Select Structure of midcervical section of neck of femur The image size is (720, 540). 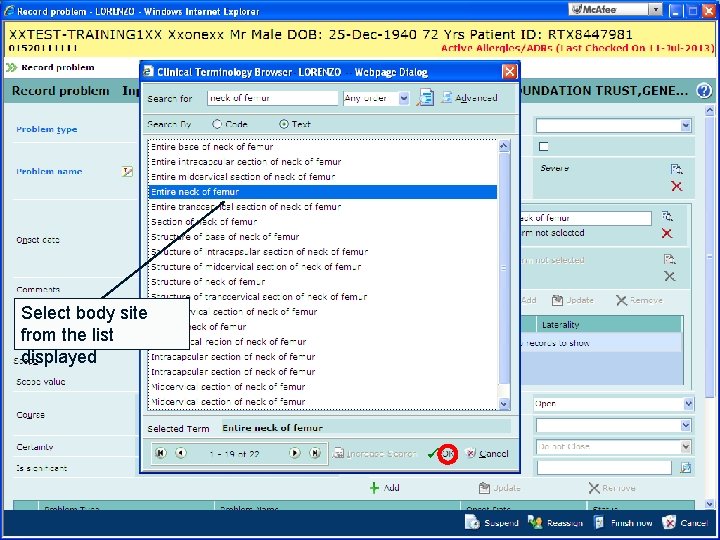323,267
